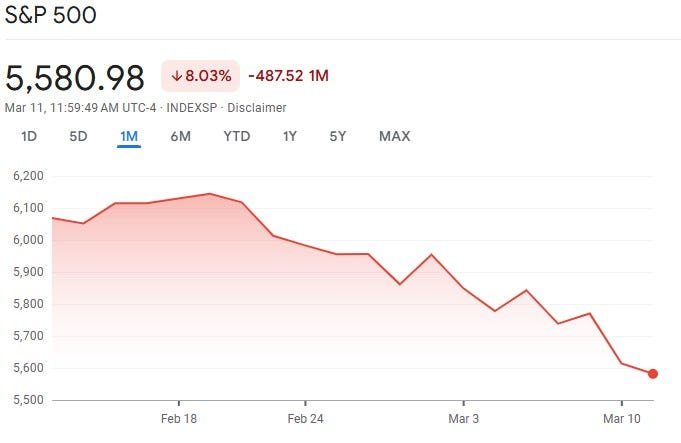Click the 5,580.98 index price
This screenshot has width=681, height=443.
pyautogui.click(x=75, y=77)
